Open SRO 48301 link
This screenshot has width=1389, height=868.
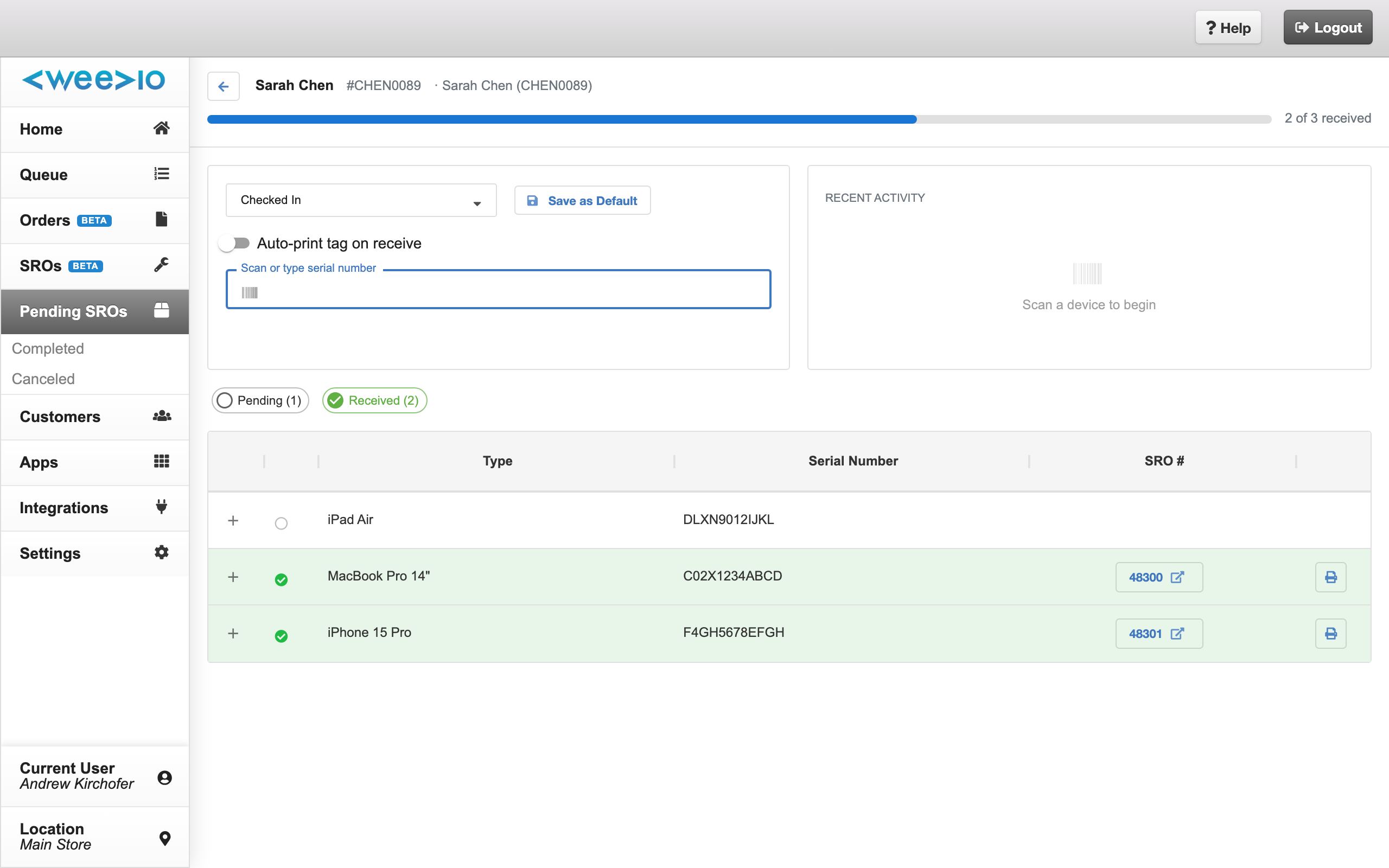click(1158, 633)
